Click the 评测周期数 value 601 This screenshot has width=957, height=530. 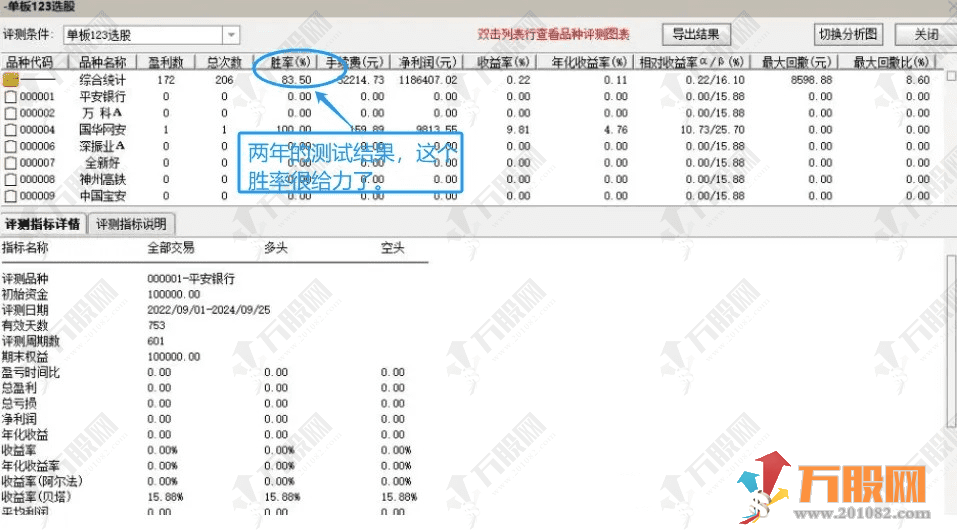pyautogui.click(x=156, y=341)
